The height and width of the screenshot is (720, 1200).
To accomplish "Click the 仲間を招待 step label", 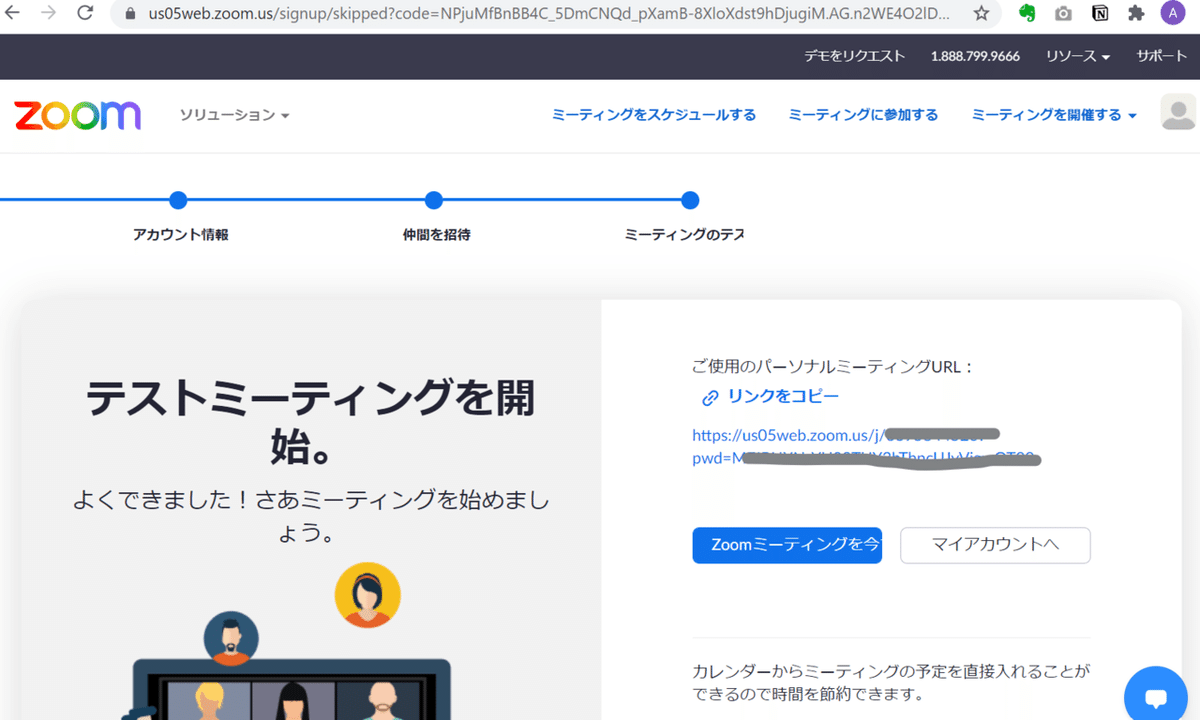I will coord(437,235).
